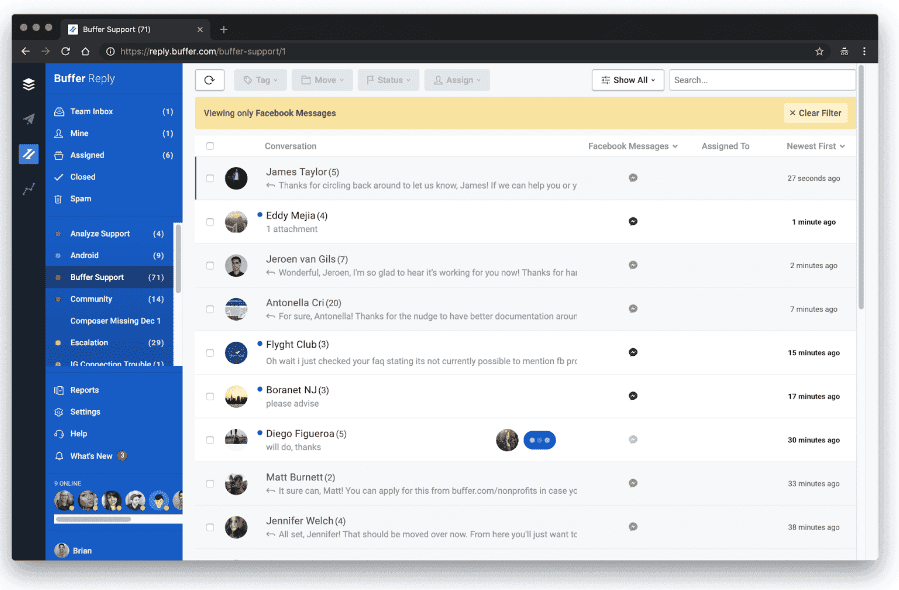Screen dimensions: 899x590
Task: Open the Help section
Action: (x=78, y=433)
